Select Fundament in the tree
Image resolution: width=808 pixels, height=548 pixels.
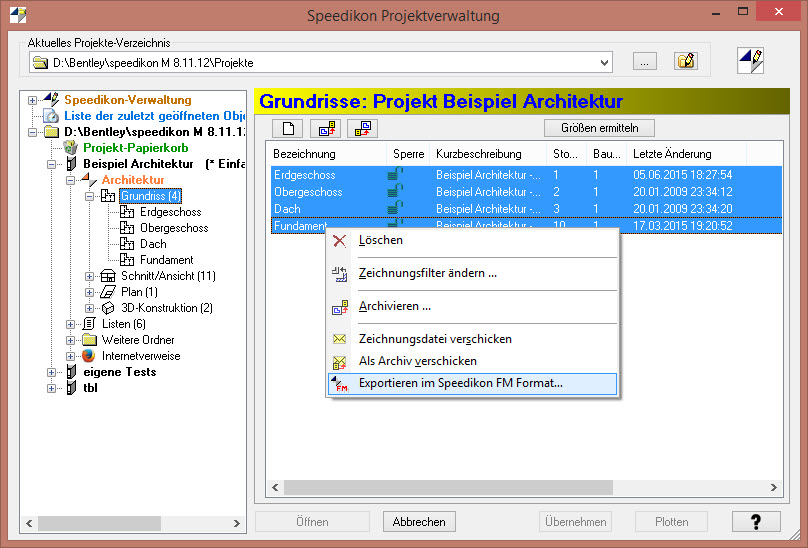tap(166, 260)
